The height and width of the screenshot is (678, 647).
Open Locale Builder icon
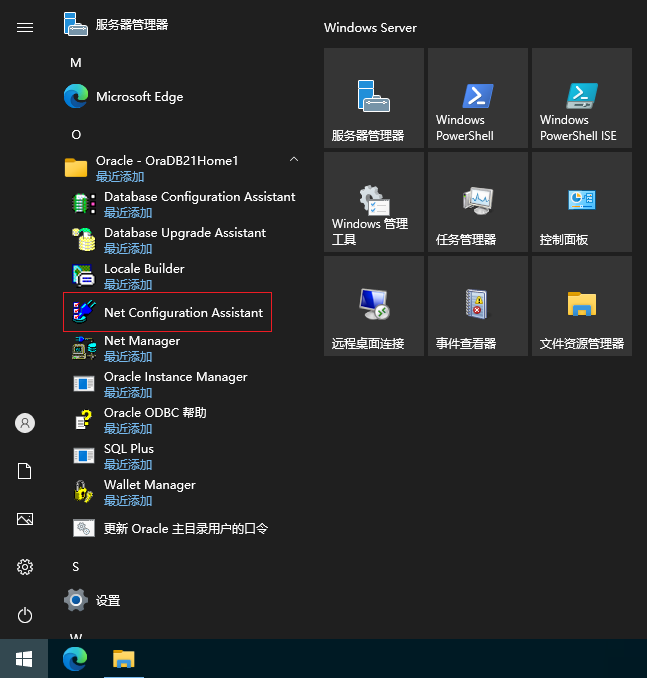tap(83, 275)
